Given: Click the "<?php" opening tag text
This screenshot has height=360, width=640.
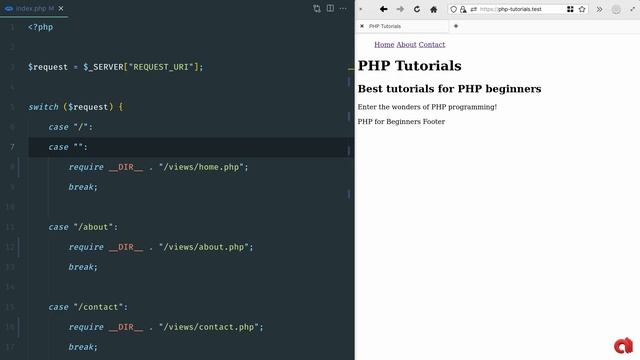Looking at the screenshot, I should tap(40, 27).
